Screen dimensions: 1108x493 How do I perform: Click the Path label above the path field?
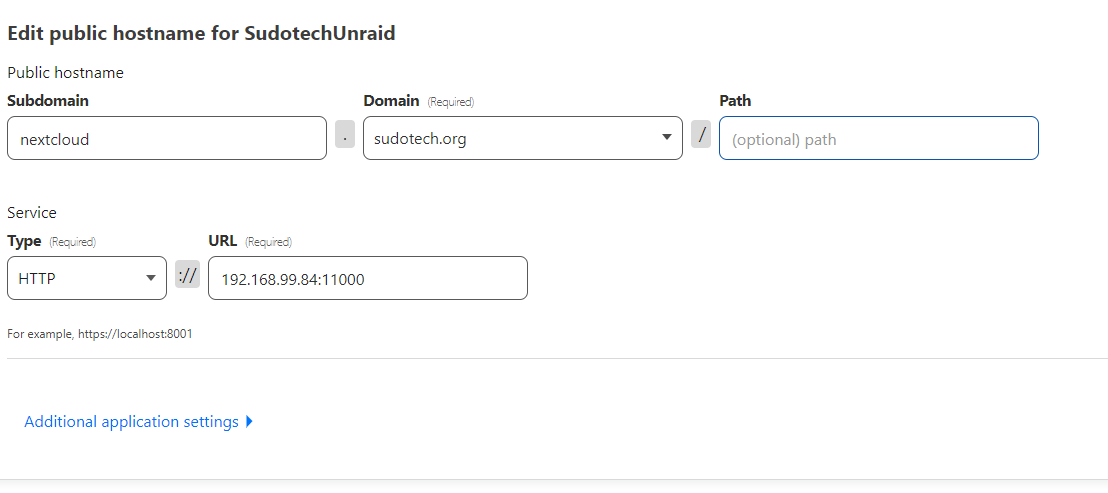[735, 101]
